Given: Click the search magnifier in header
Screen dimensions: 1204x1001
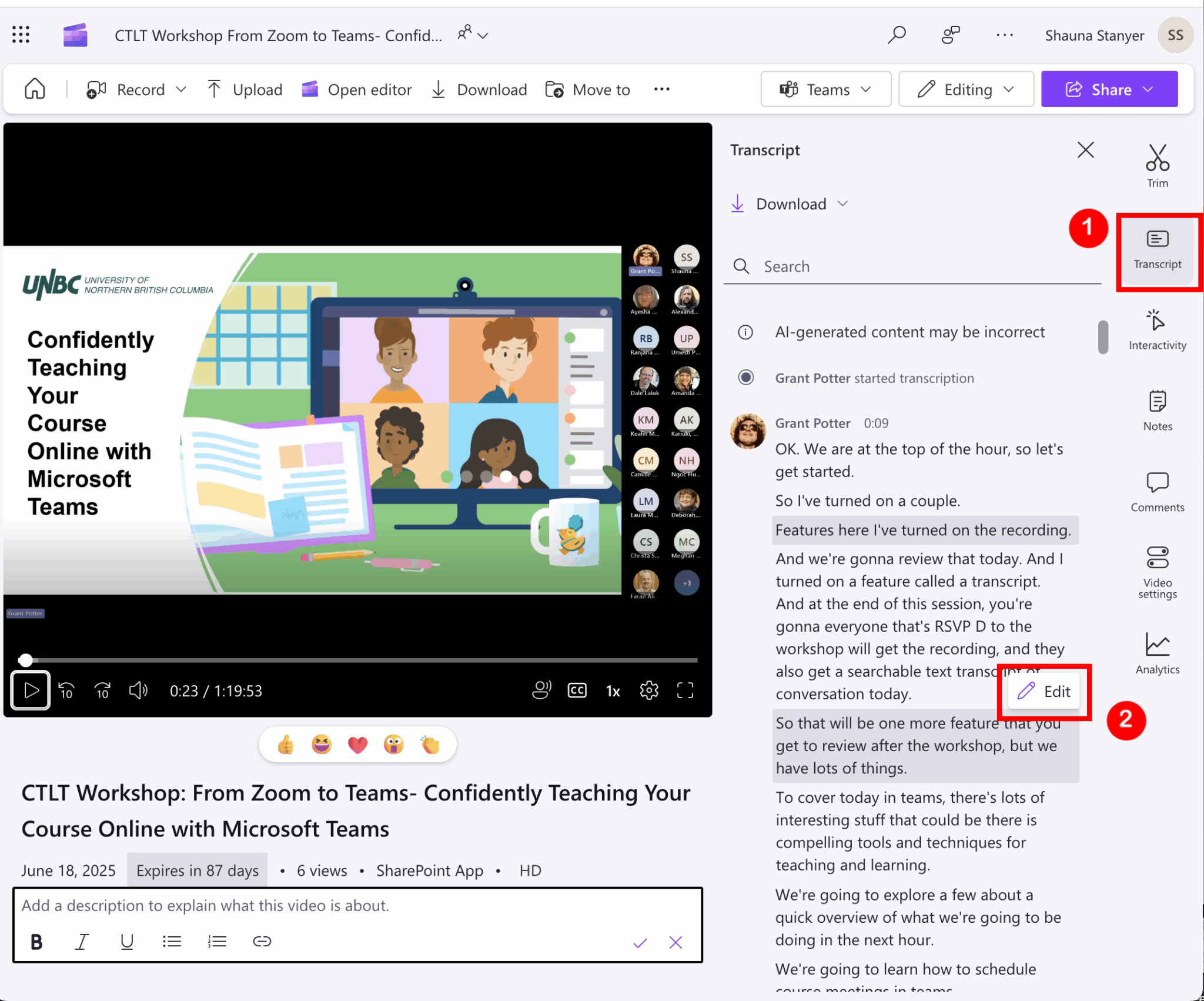Looking at the screenshot, I should tap(896, 35).
